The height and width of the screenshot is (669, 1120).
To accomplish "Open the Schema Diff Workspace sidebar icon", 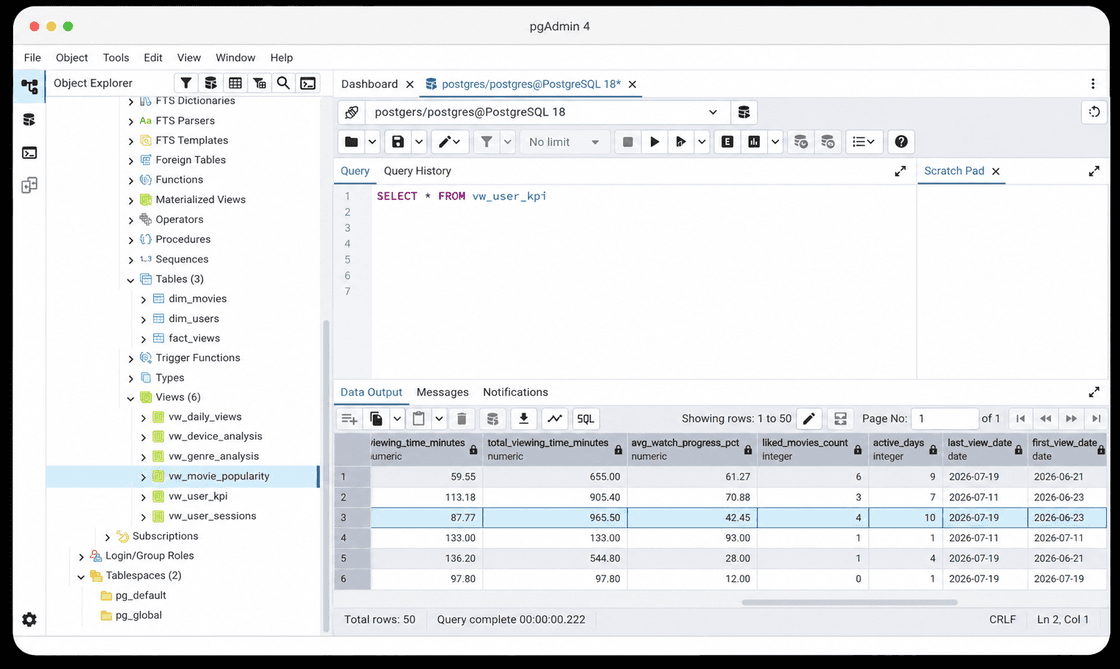I will 29,186.
